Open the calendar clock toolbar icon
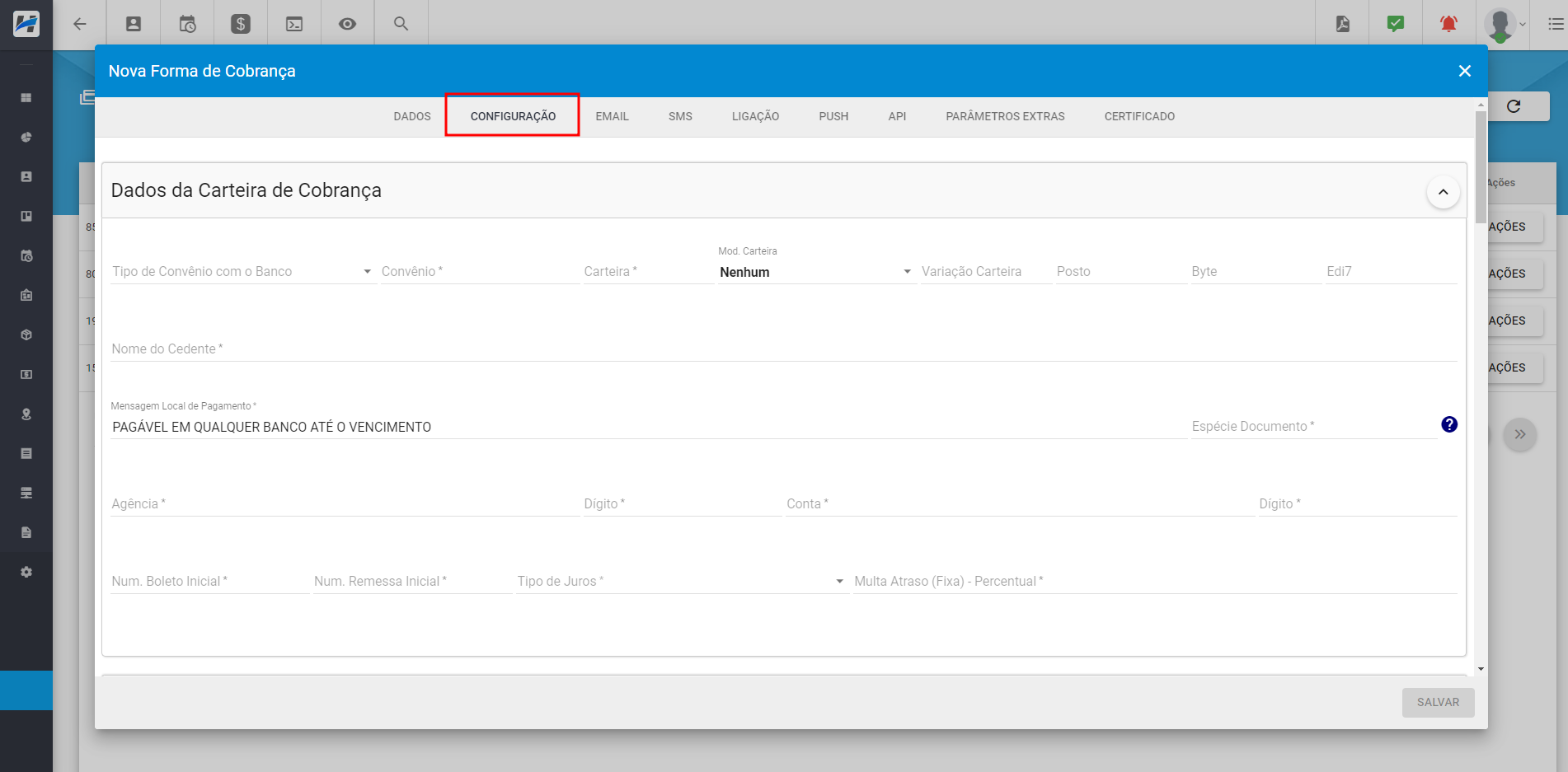Image resolution: width=1568 pixels, height=772 pixels. 187,24
